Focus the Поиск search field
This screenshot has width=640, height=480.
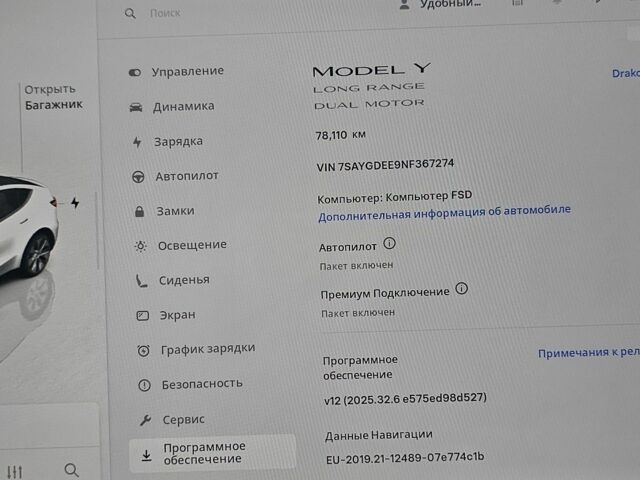pos(165,13)
